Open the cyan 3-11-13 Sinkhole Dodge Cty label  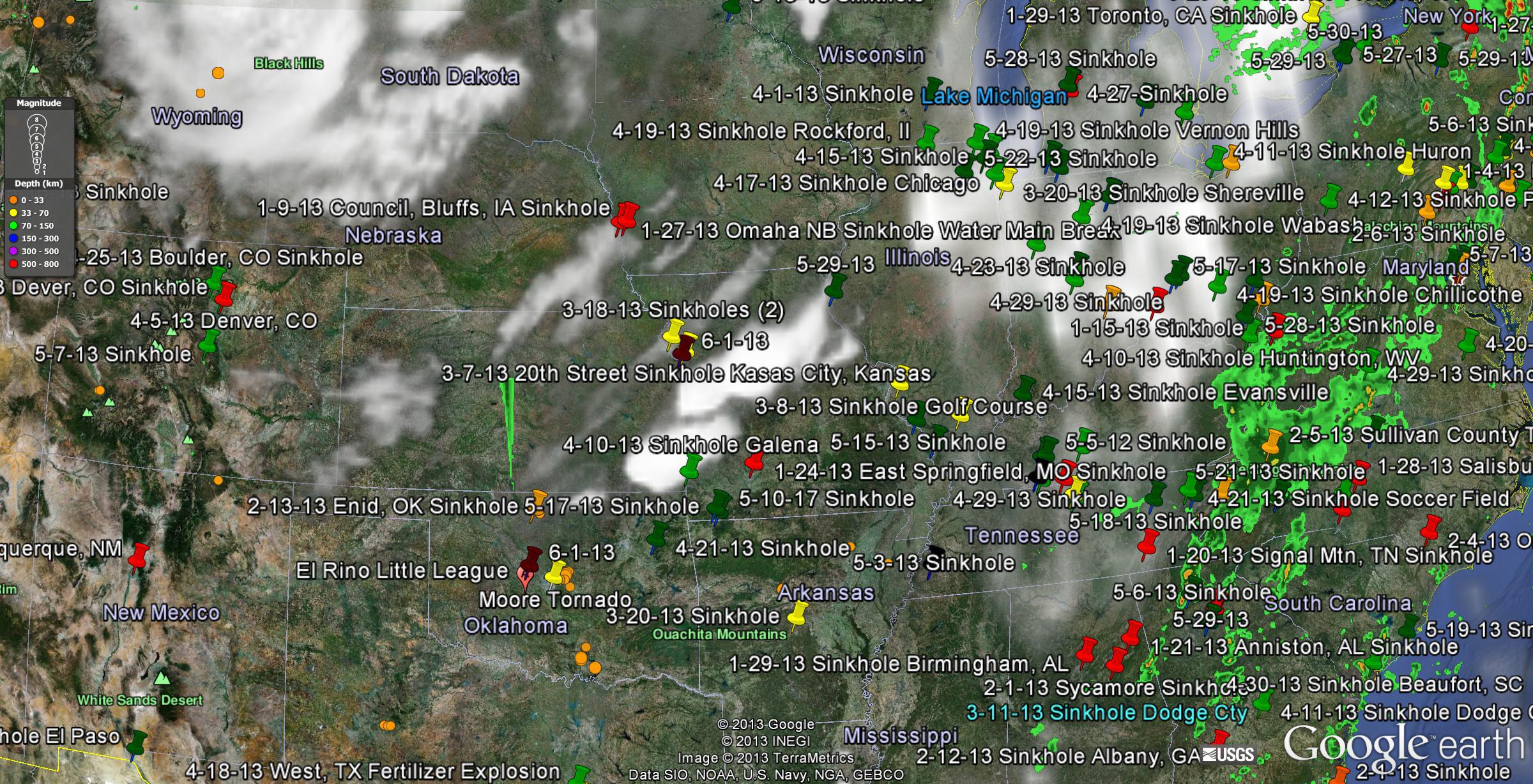coord(1106,712)
